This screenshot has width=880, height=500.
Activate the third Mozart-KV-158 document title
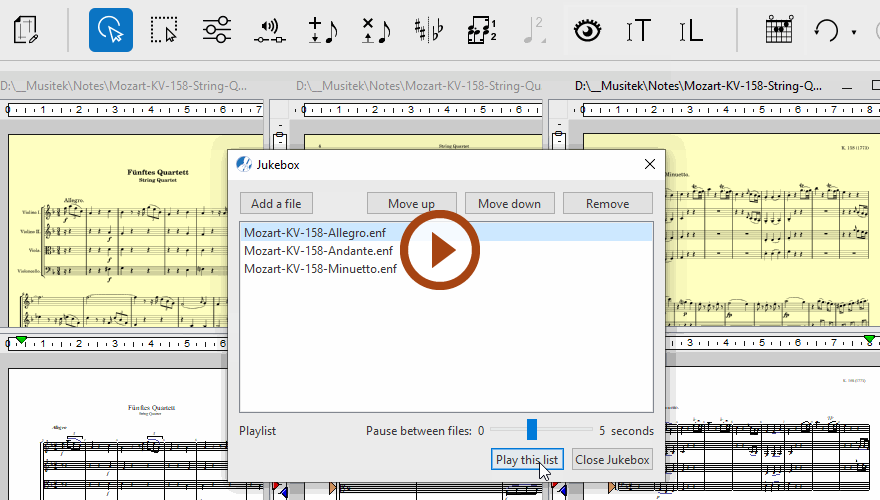[698, 86]
